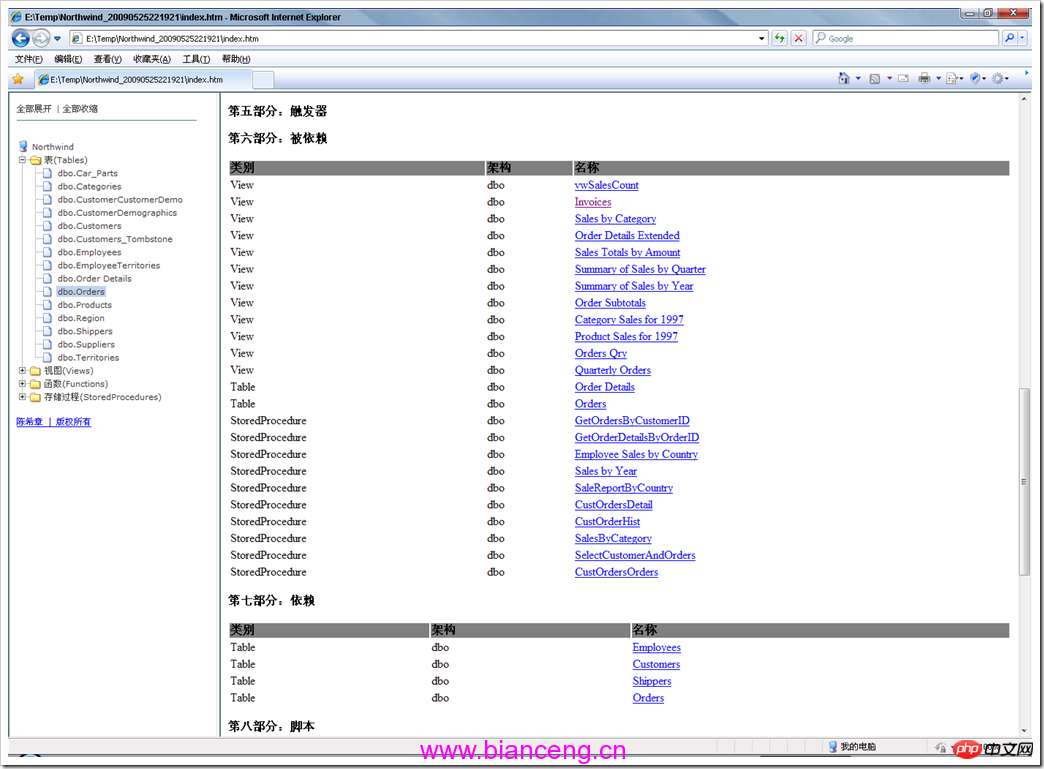The image size is (1044, 769).
Task: Open the Sales by Category link
Action: click(x=615, y=218)
